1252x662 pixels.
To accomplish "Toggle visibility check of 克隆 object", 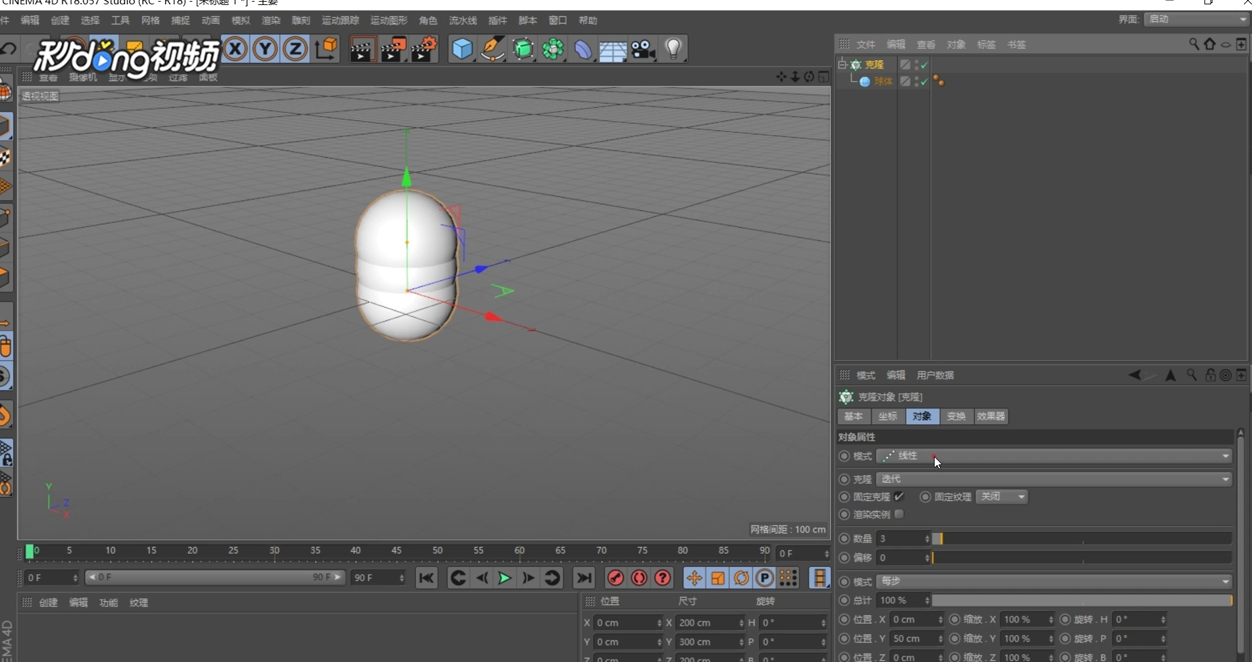I will pyautogui.click(x=924, y=65).
